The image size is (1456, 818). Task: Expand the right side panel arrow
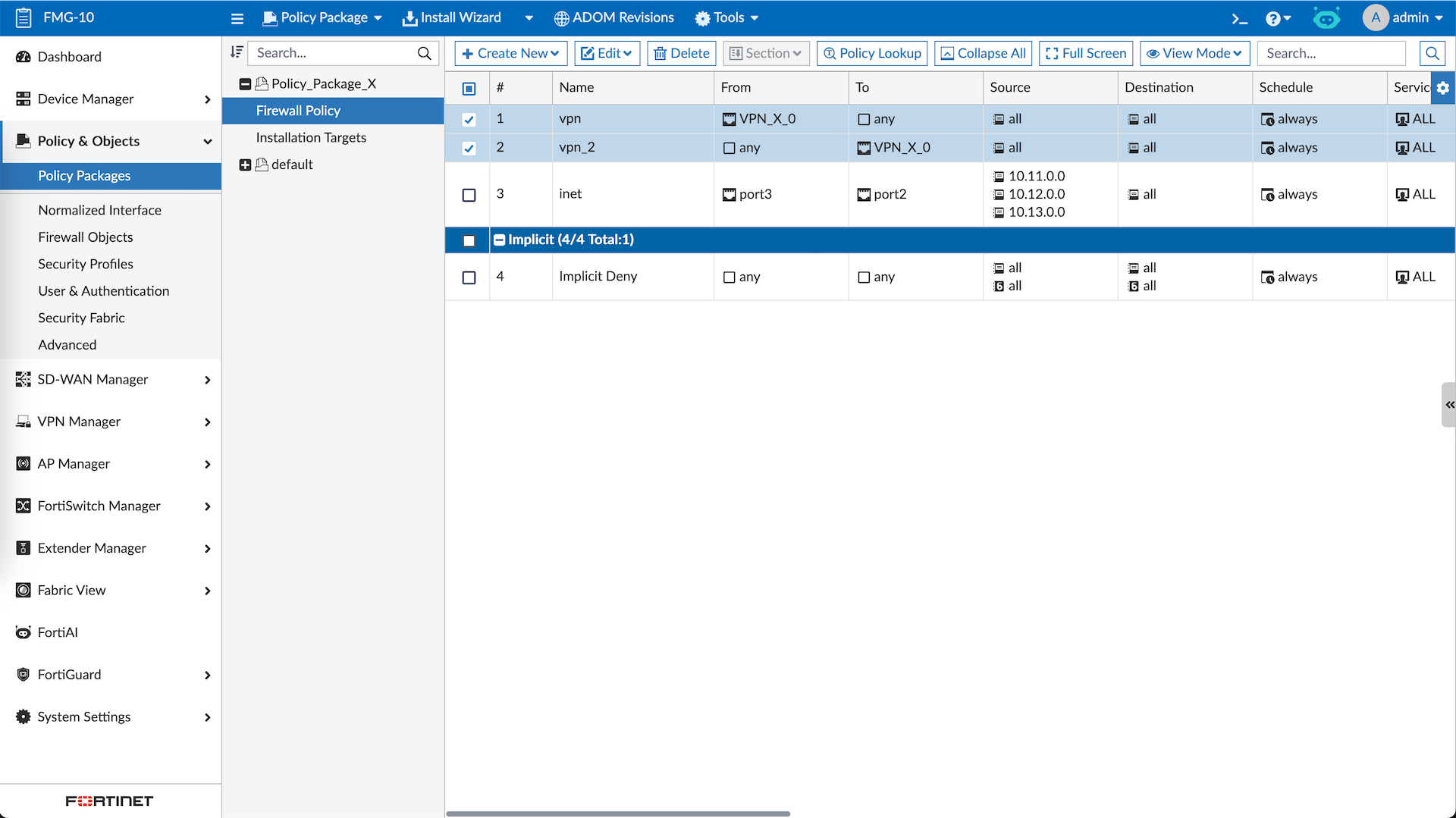(1448, 405)
